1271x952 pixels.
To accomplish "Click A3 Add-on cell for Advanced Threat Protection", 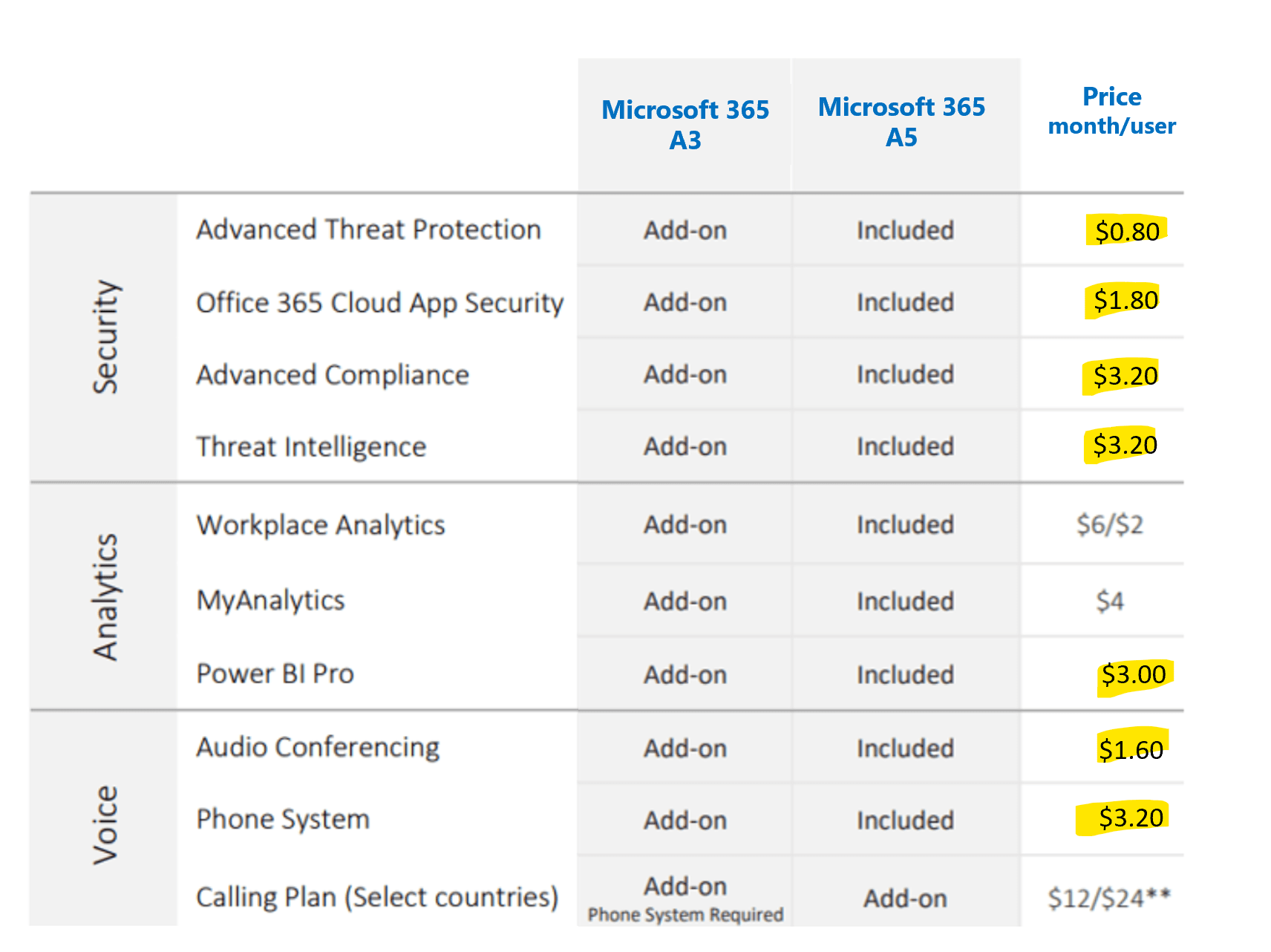I will click(x=685, y=230).
